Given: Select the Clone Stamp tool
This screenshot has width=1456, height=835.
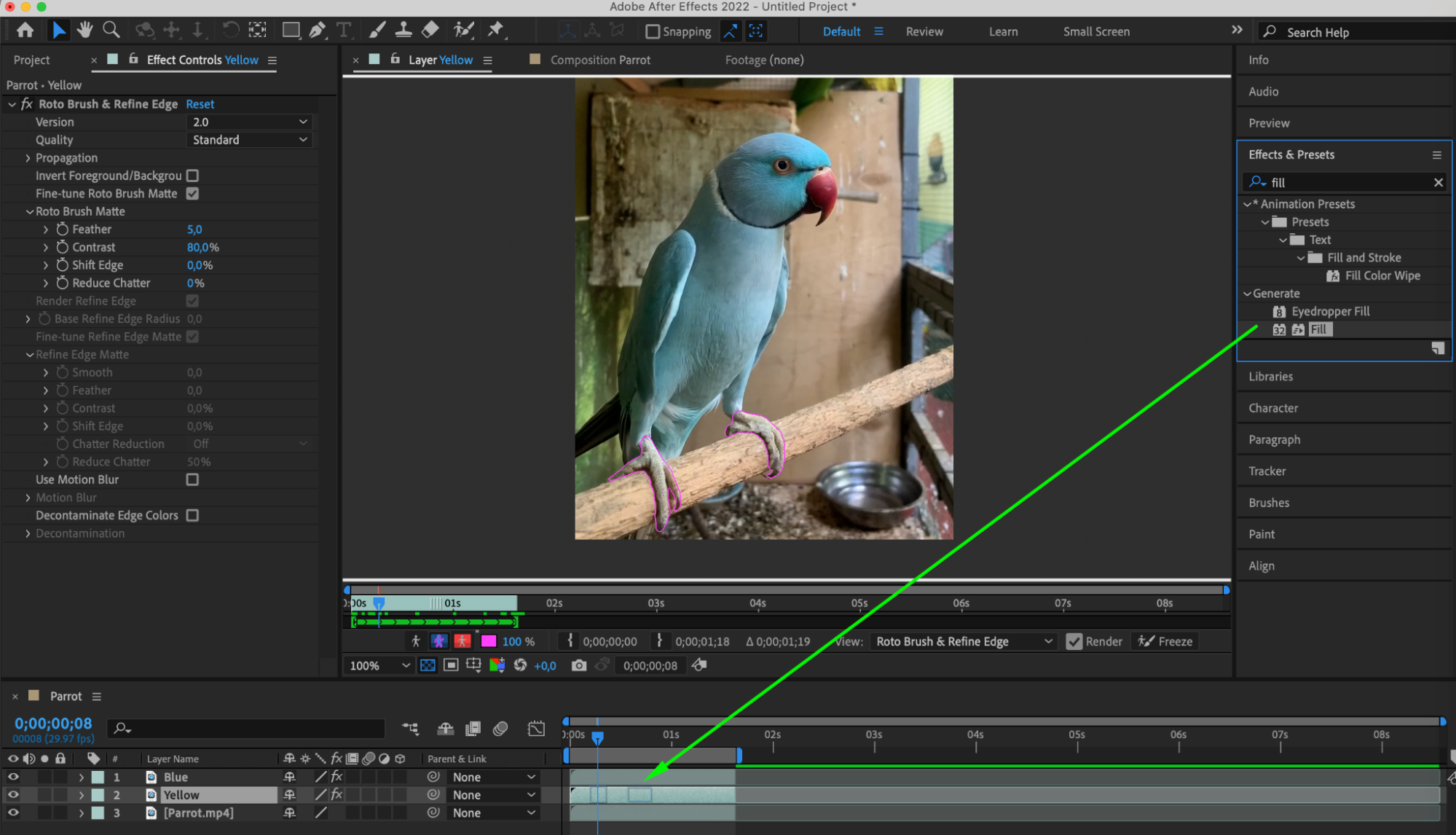Looking at the screenshot, I should [x=404, y=31].
